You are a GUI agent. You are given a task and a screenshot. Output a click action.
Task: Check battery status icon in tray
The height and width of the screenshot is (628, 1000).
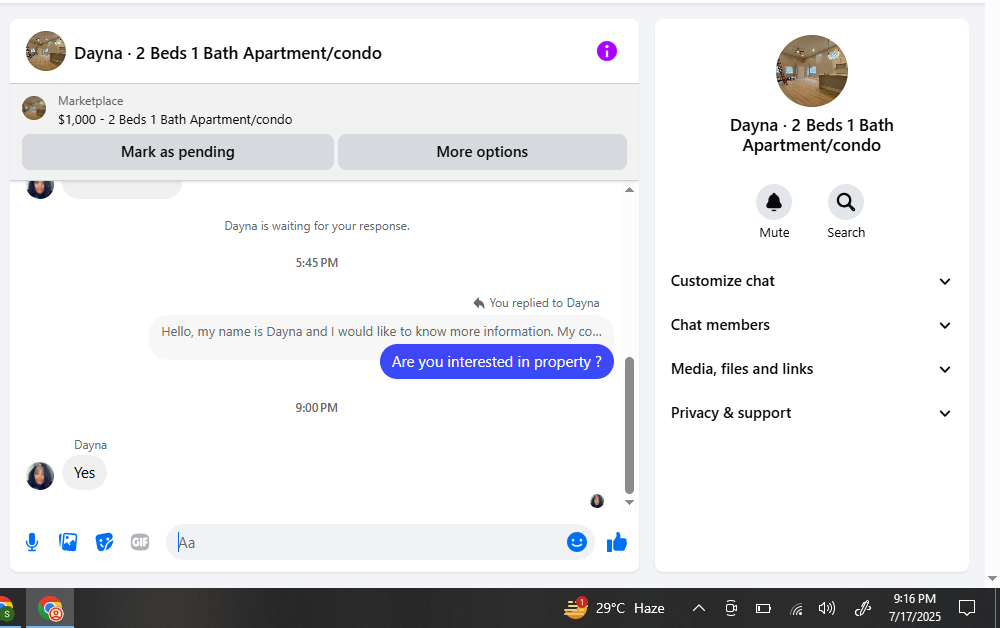[763, 609]
